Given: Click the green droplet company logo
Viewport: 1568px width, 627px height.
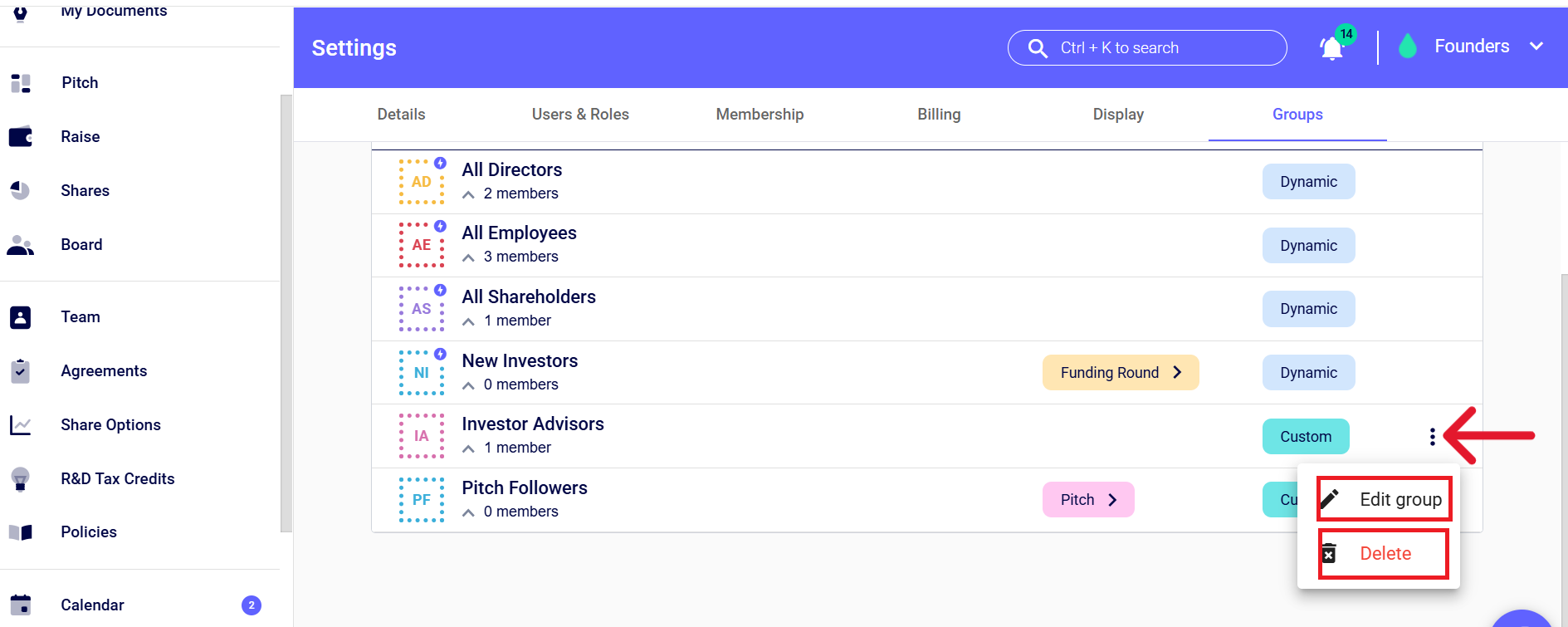Looking at the screenshot, I should point(1408,46).
